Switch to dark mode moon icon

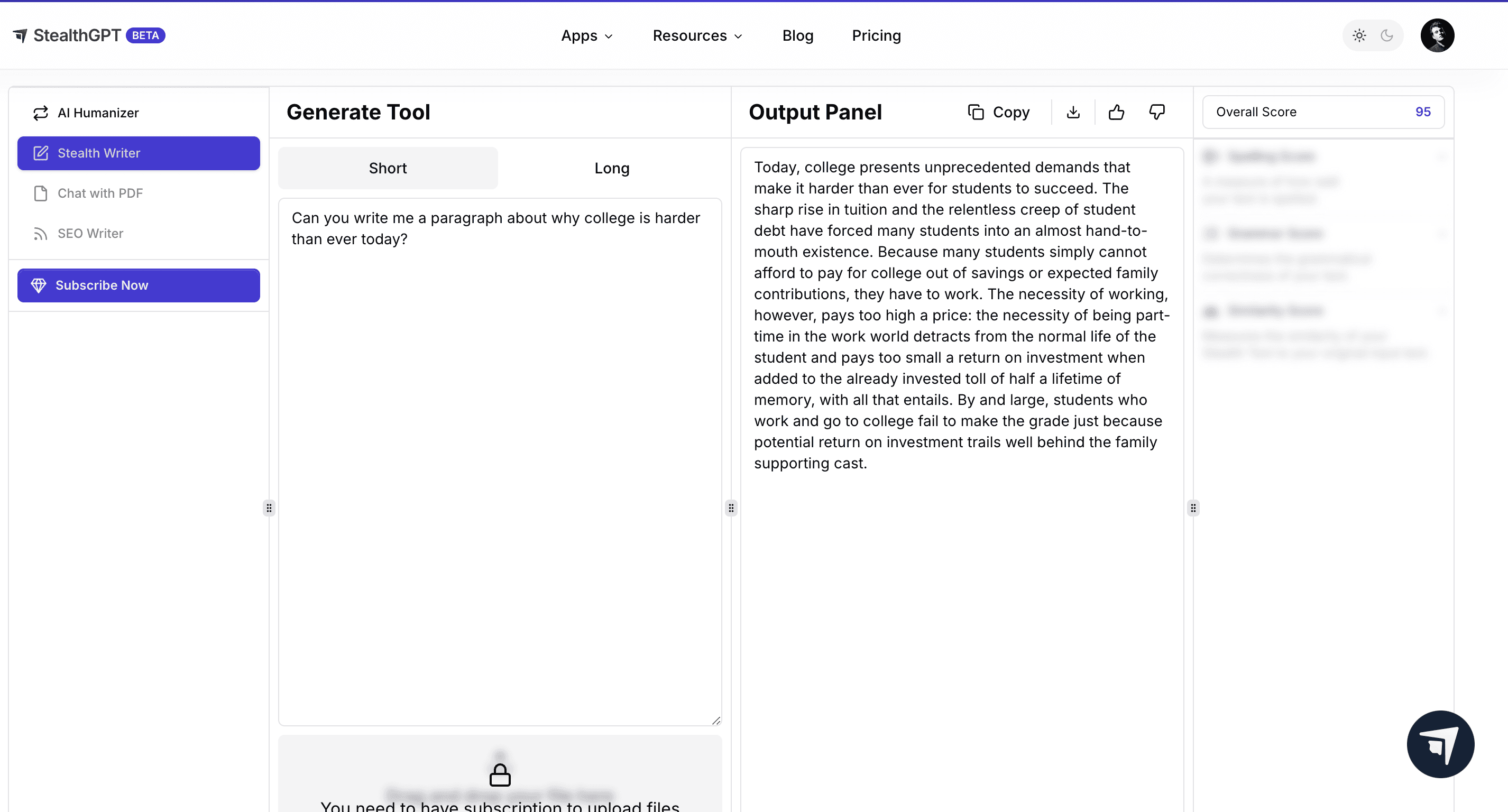(1387, 36)
